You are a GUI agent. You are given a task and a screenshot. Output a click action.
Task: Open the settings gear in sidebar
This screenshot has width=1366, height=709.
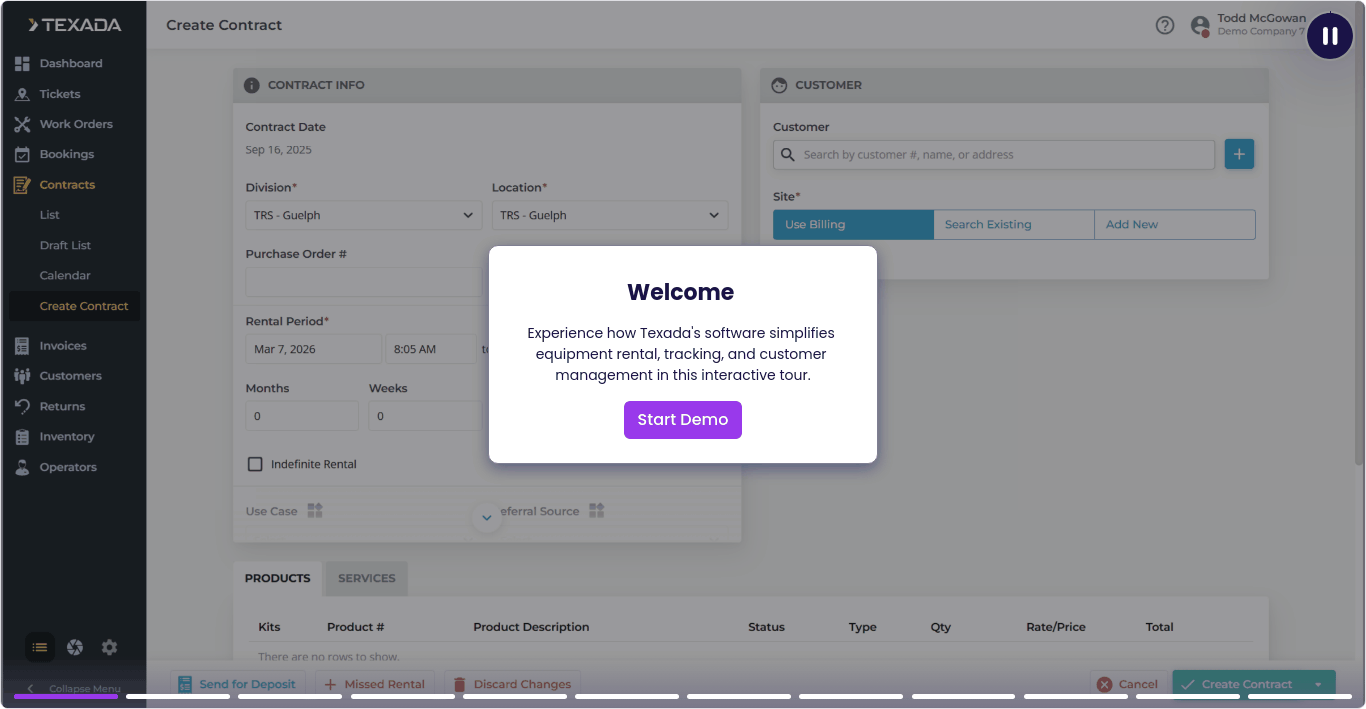(x=109, y=648)
